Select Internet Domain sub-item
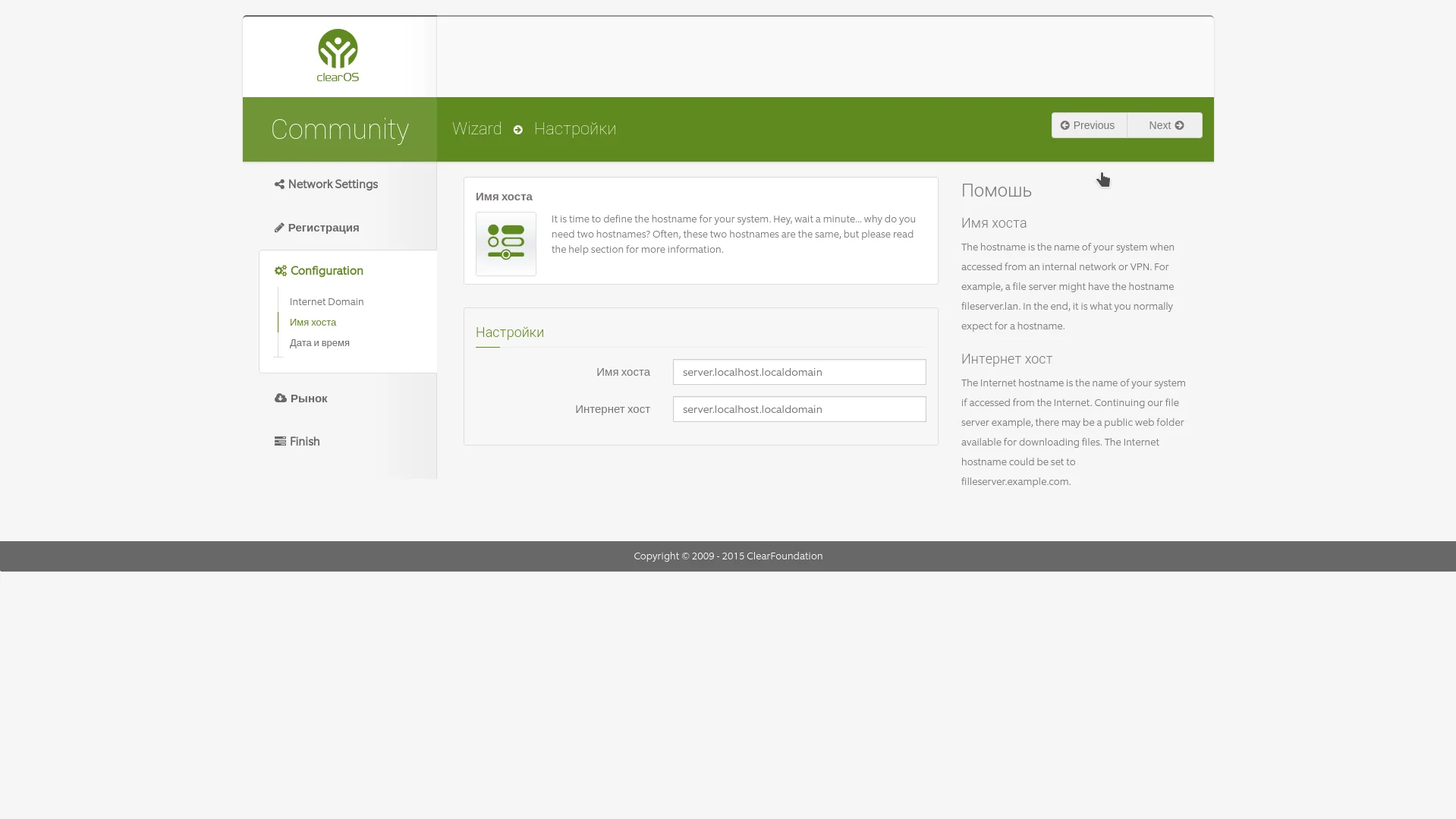Viewport: 1456px width, 819px height. pyautogui.click(x=326, y=302)
